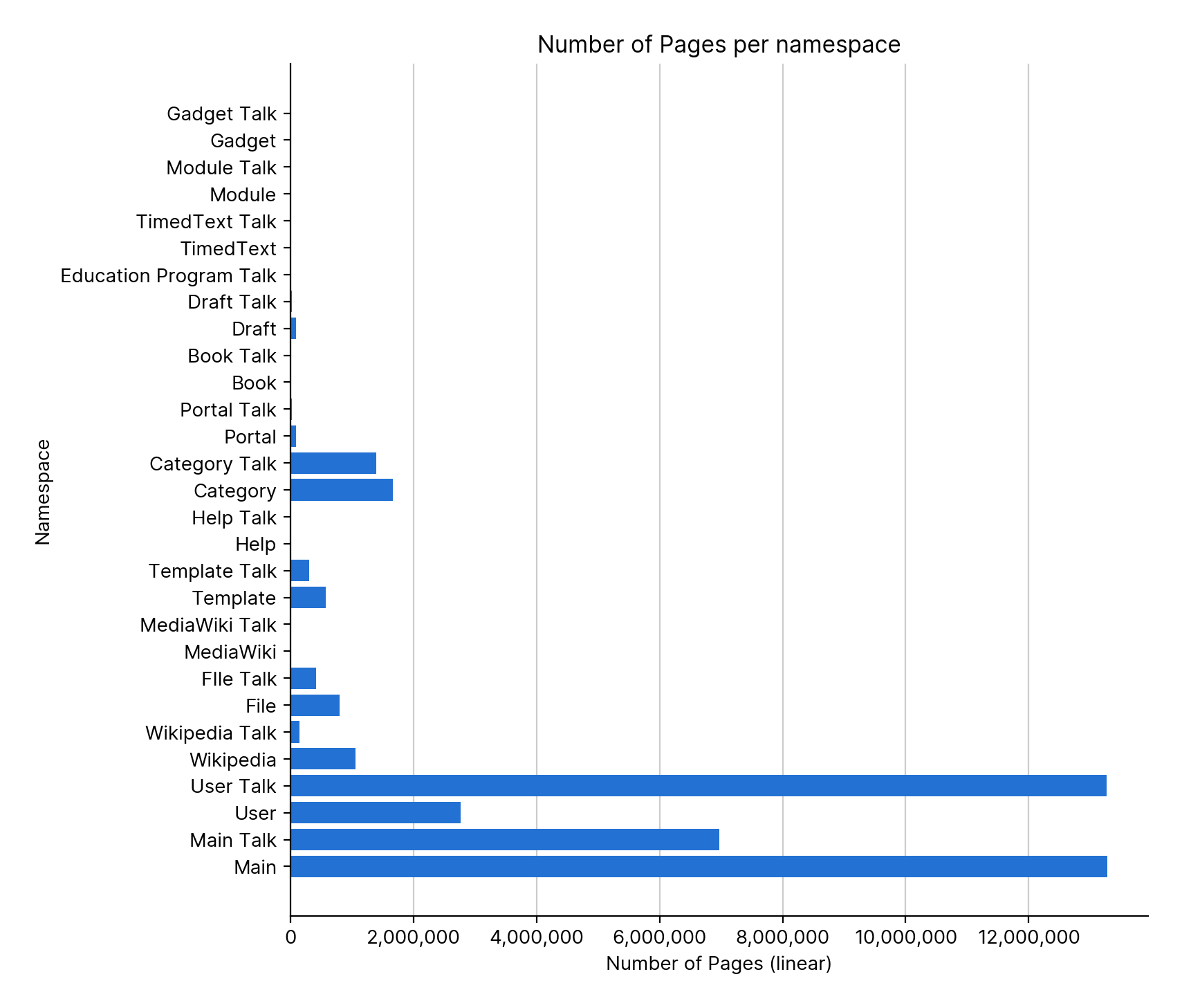Click the Draft namespace bar
The height and width of the screenshot is (1008, 1182).
(293, 329)
